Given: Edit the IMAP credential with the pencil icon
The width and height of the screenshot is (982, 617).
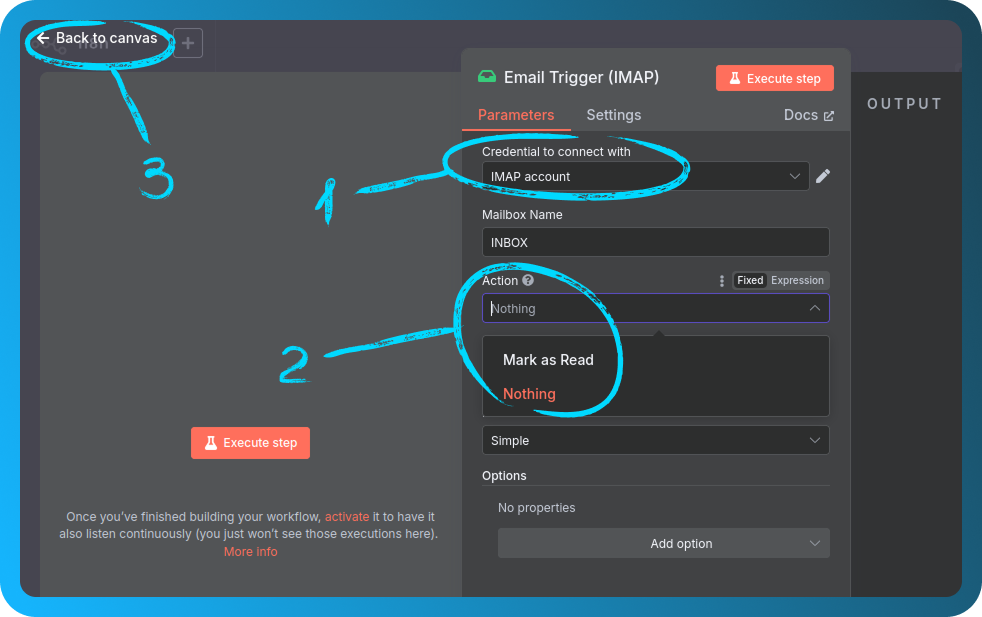Looking at the screenshot, I should (x=823, y=176).
